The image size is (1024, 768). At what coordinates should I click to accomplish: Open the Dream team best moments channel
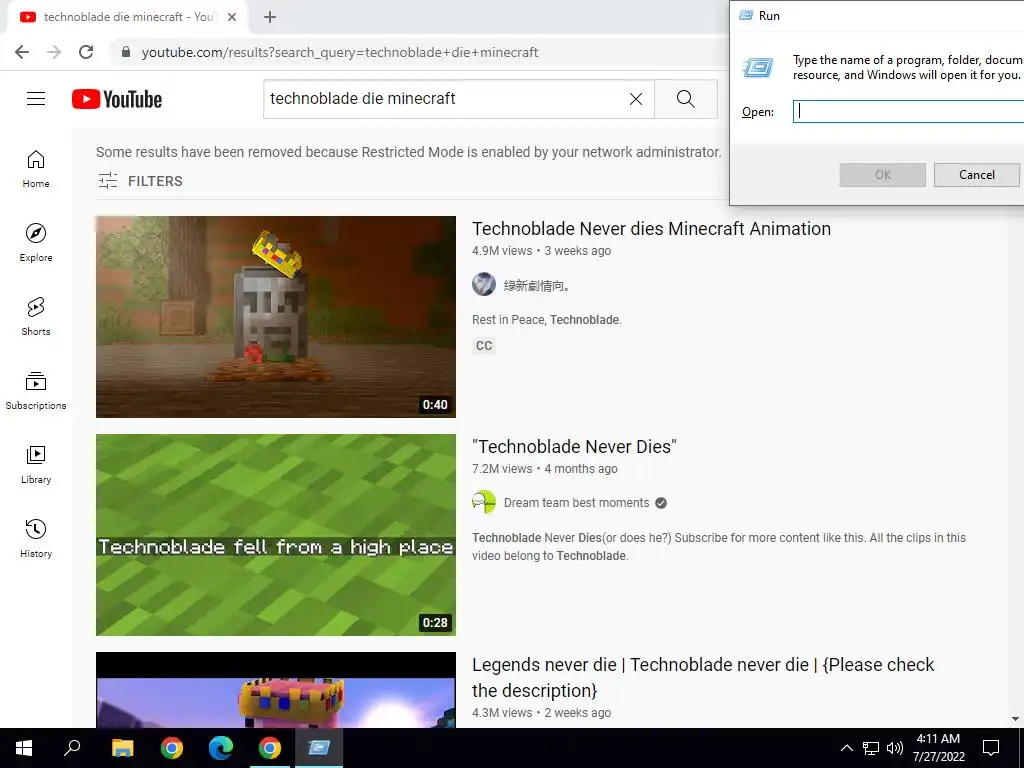pyautogui.click(x=576, y=503)
